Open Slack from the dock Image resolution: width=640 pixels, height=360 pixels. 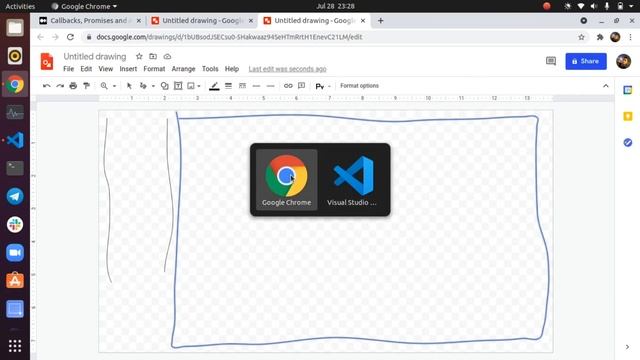point(15,224)
